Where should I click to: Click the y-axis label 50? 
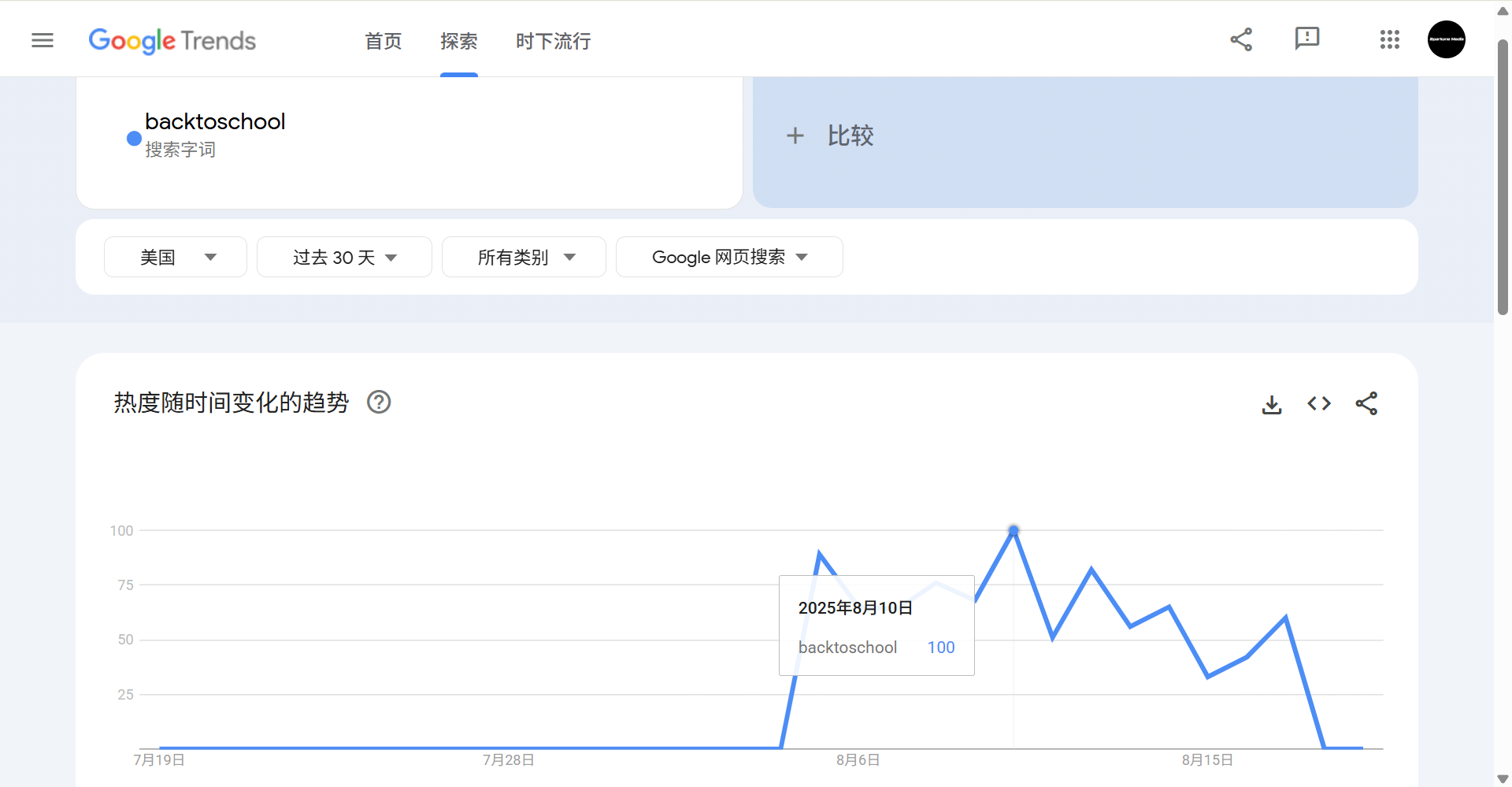click(125, 640)
